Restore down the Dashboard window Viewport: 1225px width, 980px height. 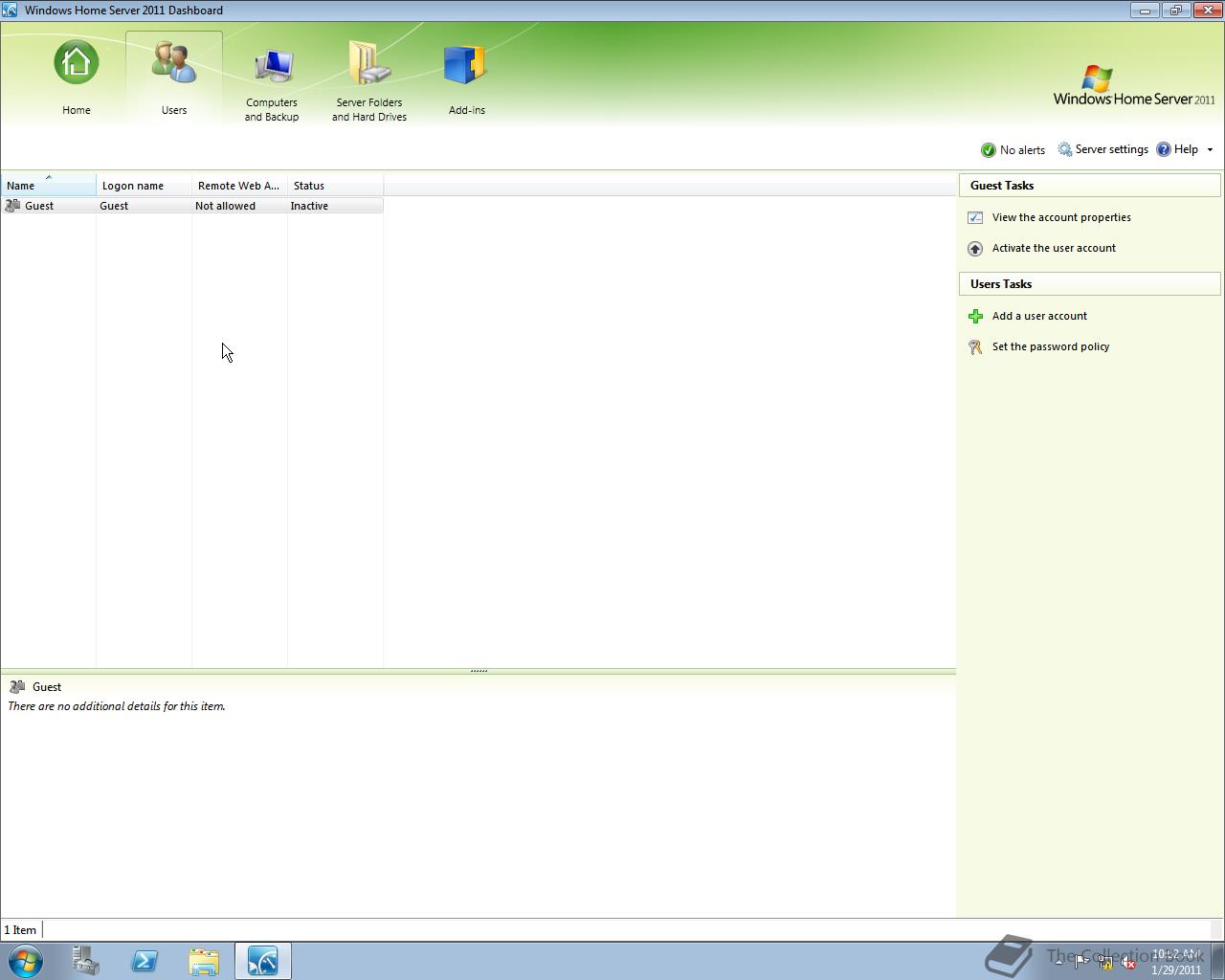click(1176, 11)
